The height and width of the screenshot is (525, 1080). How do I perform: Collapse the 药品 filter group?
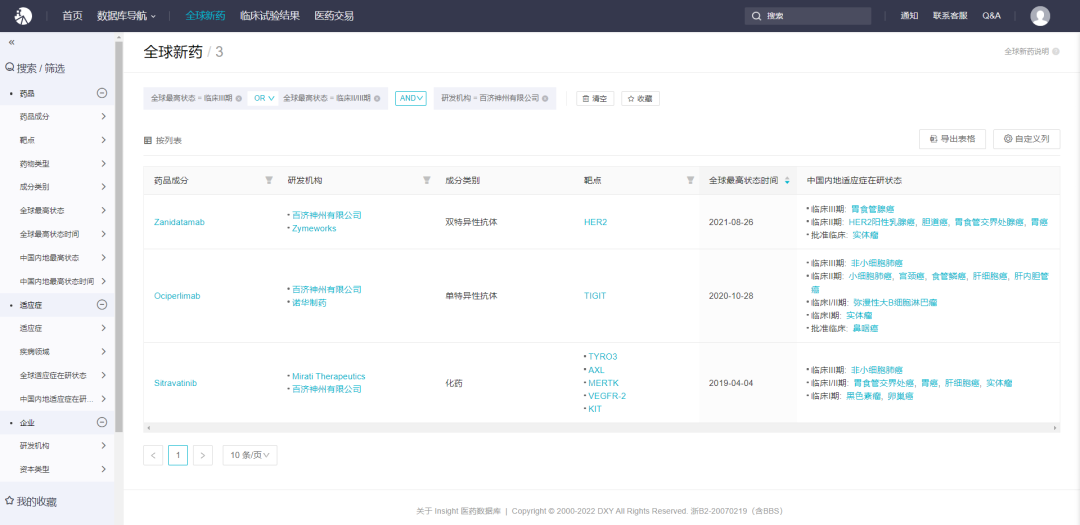(x=102, y=93)
